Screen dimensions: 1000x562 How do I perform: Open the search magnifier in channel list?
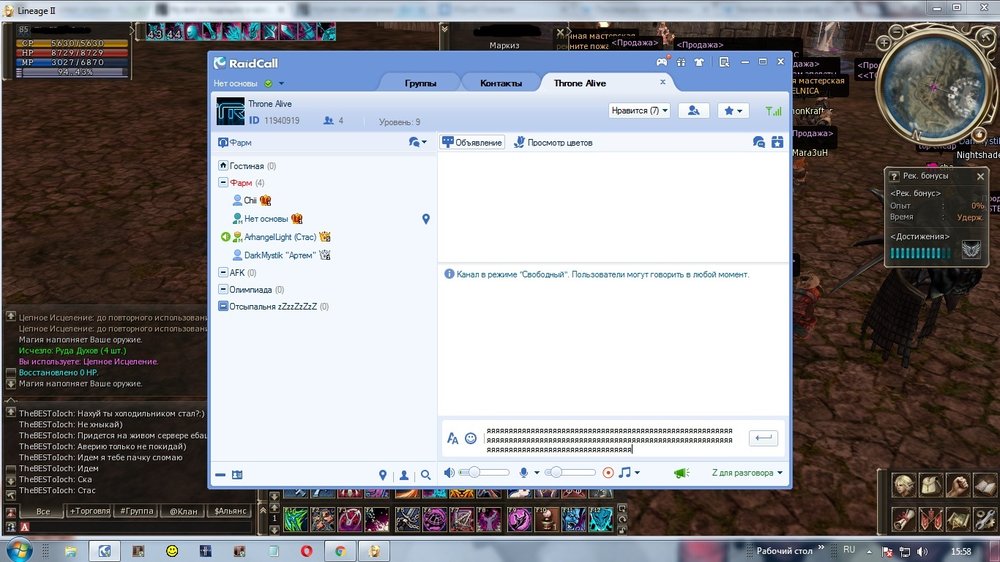426,475
